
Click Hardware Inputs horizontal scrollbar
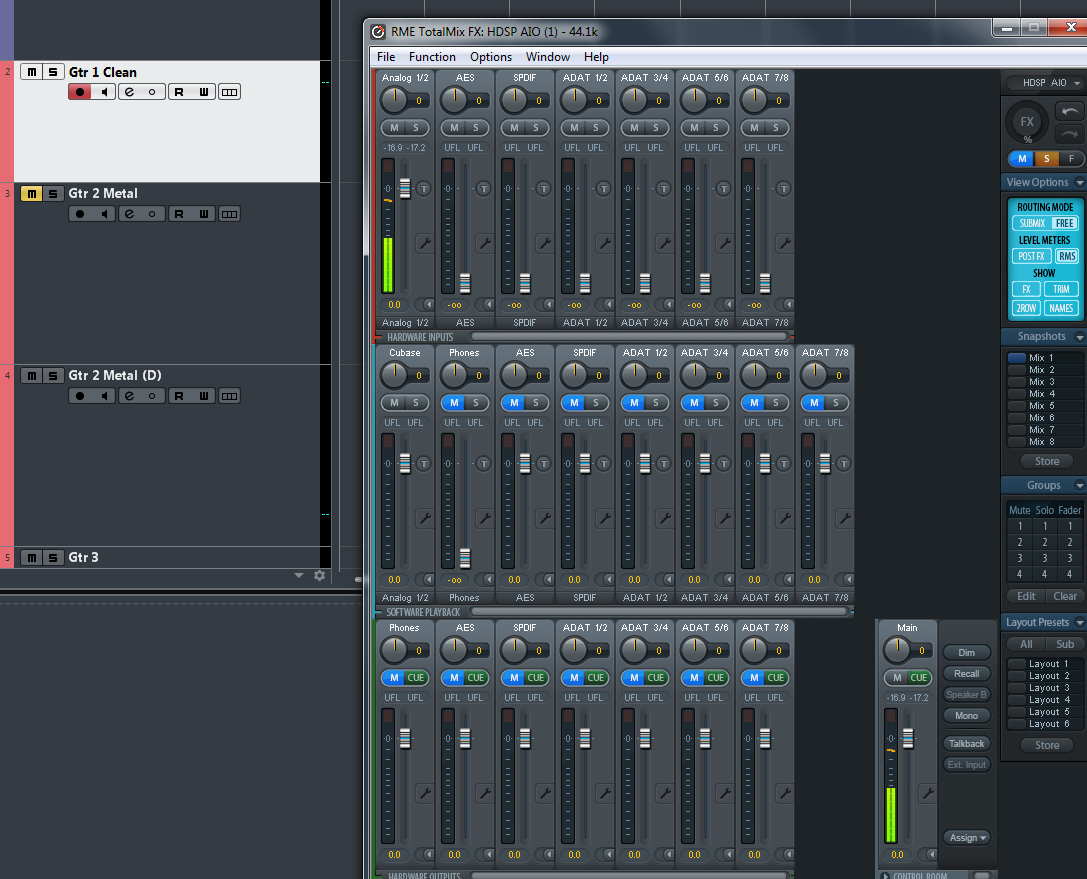click(630, 337)
